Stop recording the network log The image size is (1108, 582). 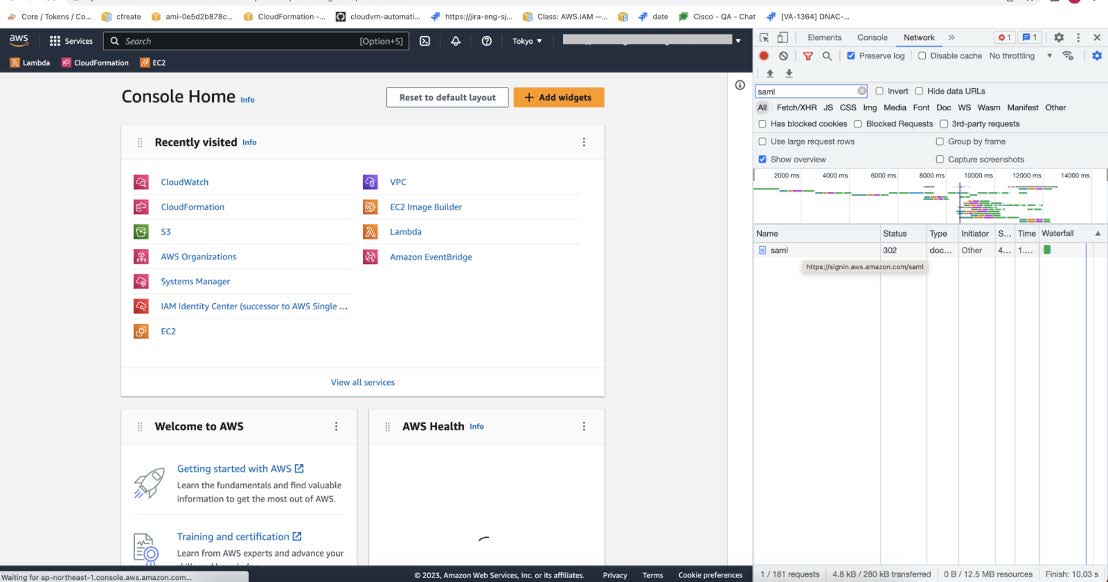click(764, 56)
